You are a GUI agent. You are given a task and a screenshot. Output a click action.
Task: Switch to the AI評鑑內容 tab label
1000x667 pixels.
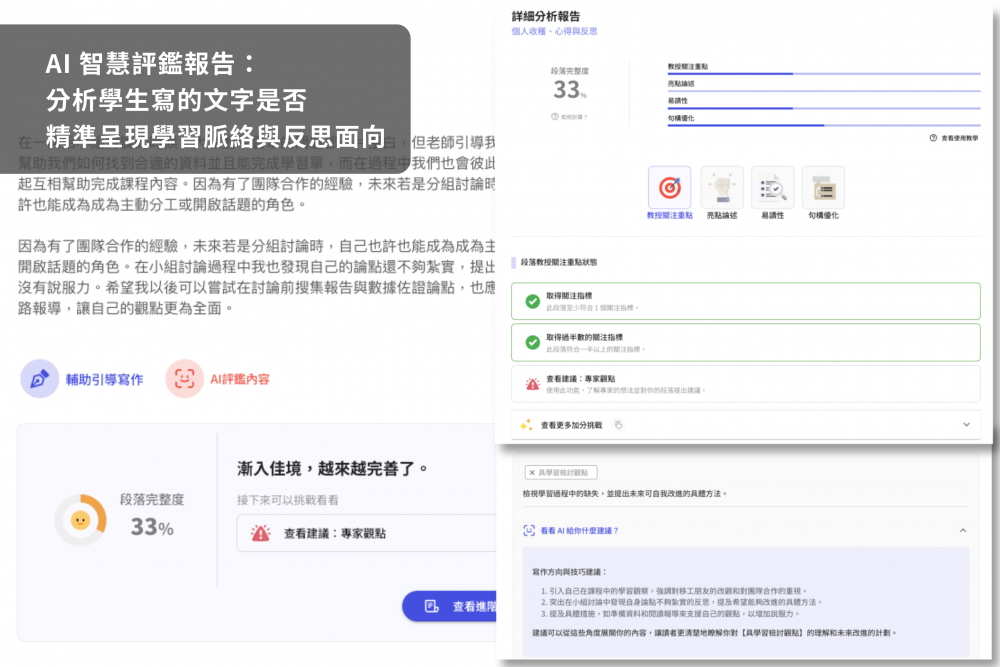[x=239, y=380]
